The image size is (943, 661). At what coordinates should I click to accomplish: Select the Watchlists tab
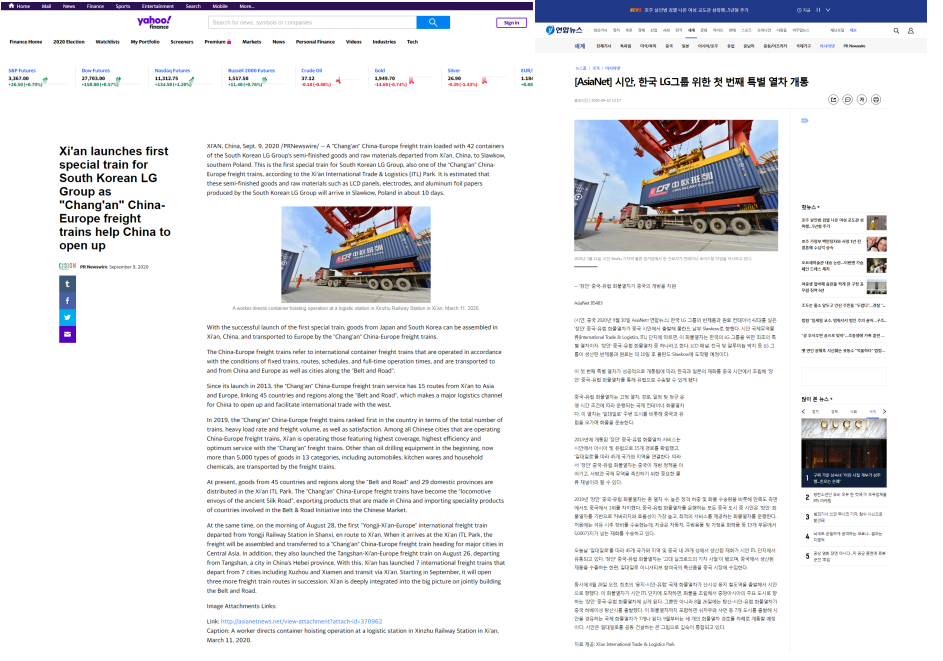pos(108,42)
